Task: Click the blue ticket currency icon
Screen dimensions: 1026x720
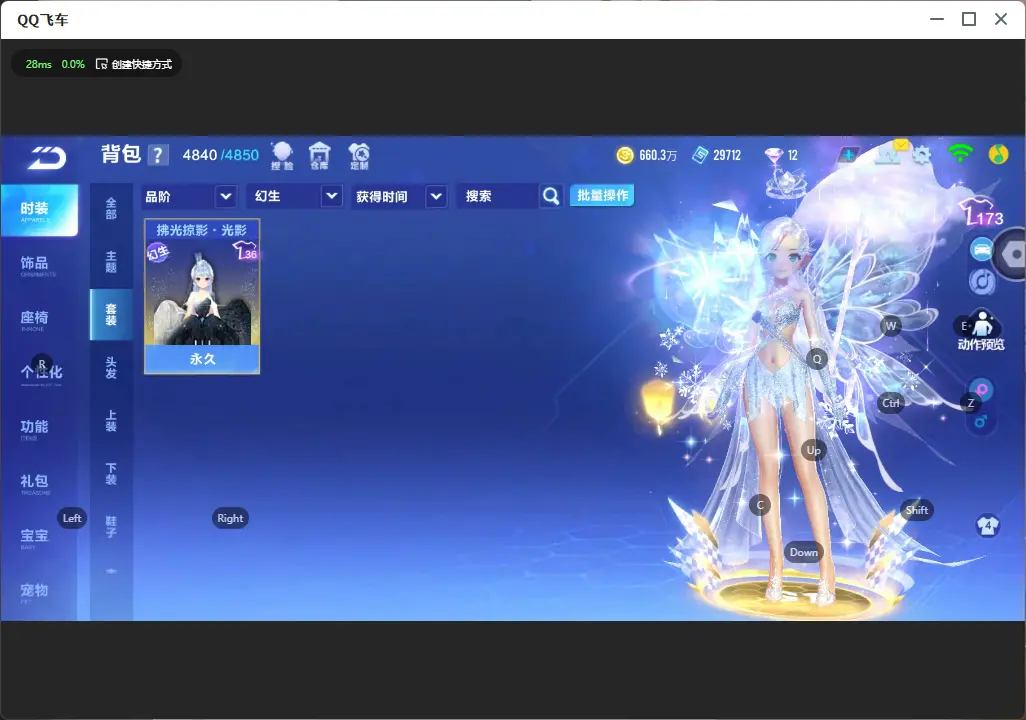Action: 700,155
